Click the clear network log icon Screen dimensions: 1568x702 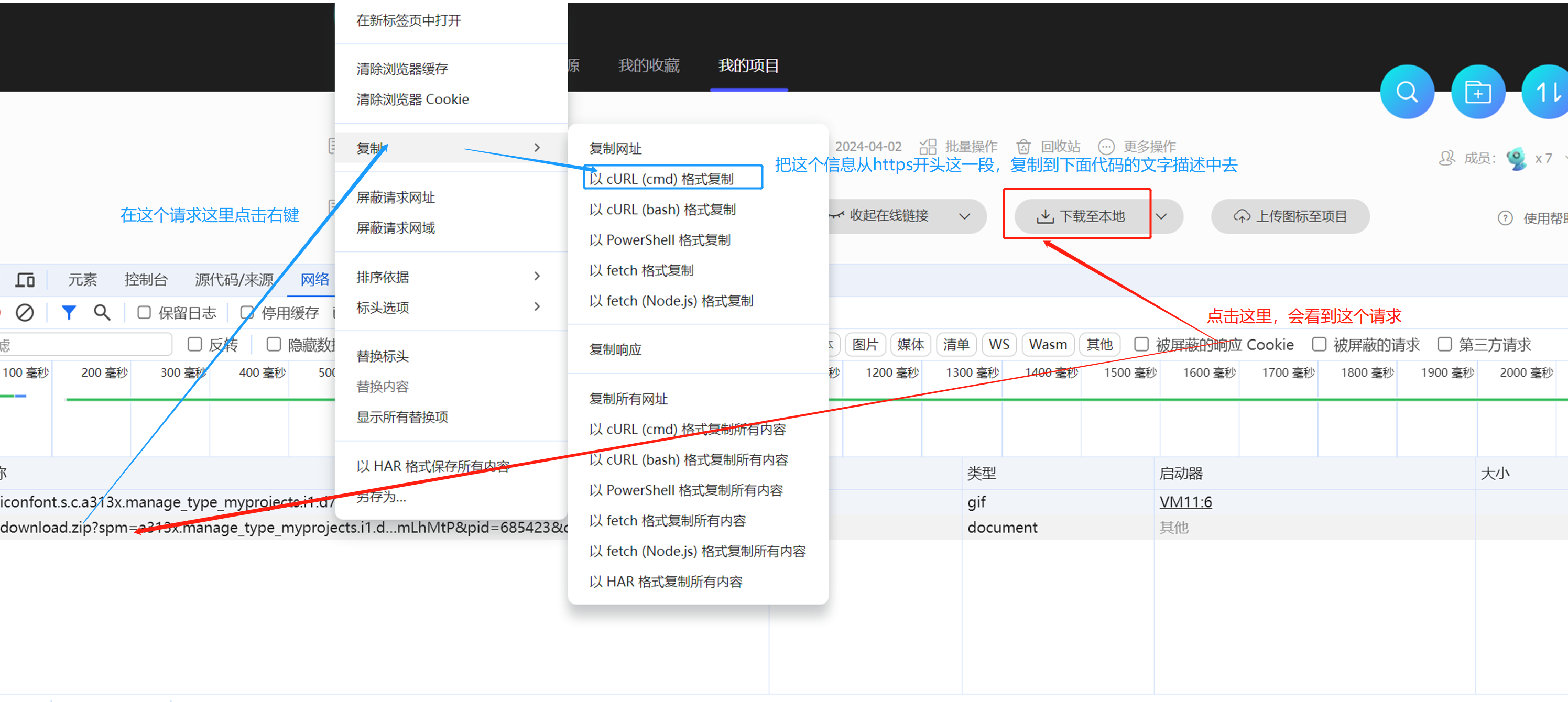pos(24,313)
